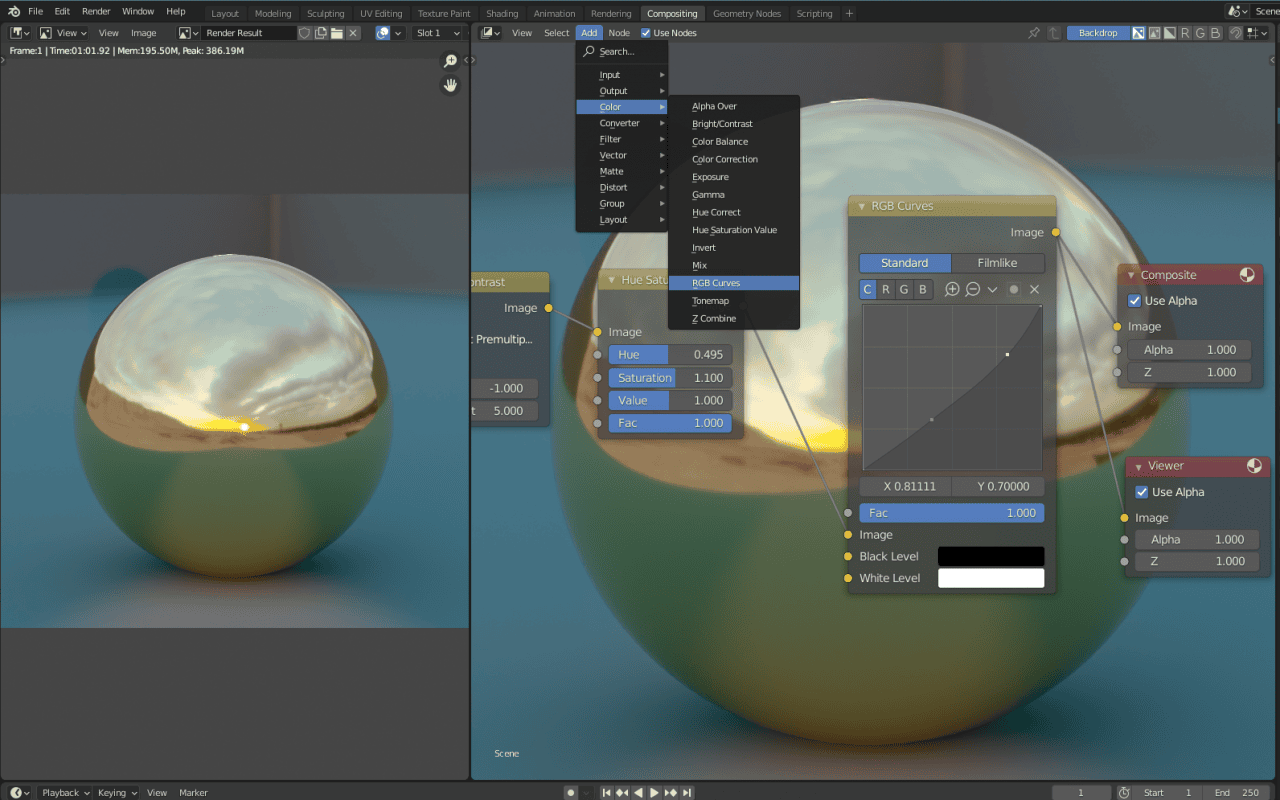Zoom out on the RGB curve view
This screenshot has width=1280, height=800.
(972, 289)
